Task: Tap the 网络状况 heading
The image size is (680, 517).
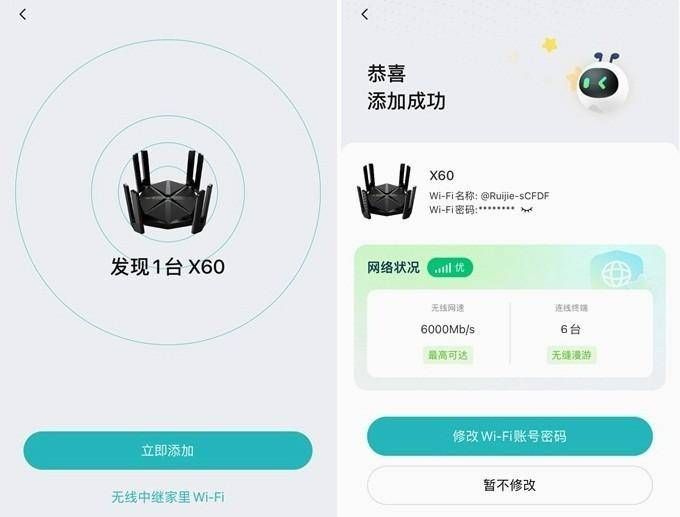Action: click(393, 268)
